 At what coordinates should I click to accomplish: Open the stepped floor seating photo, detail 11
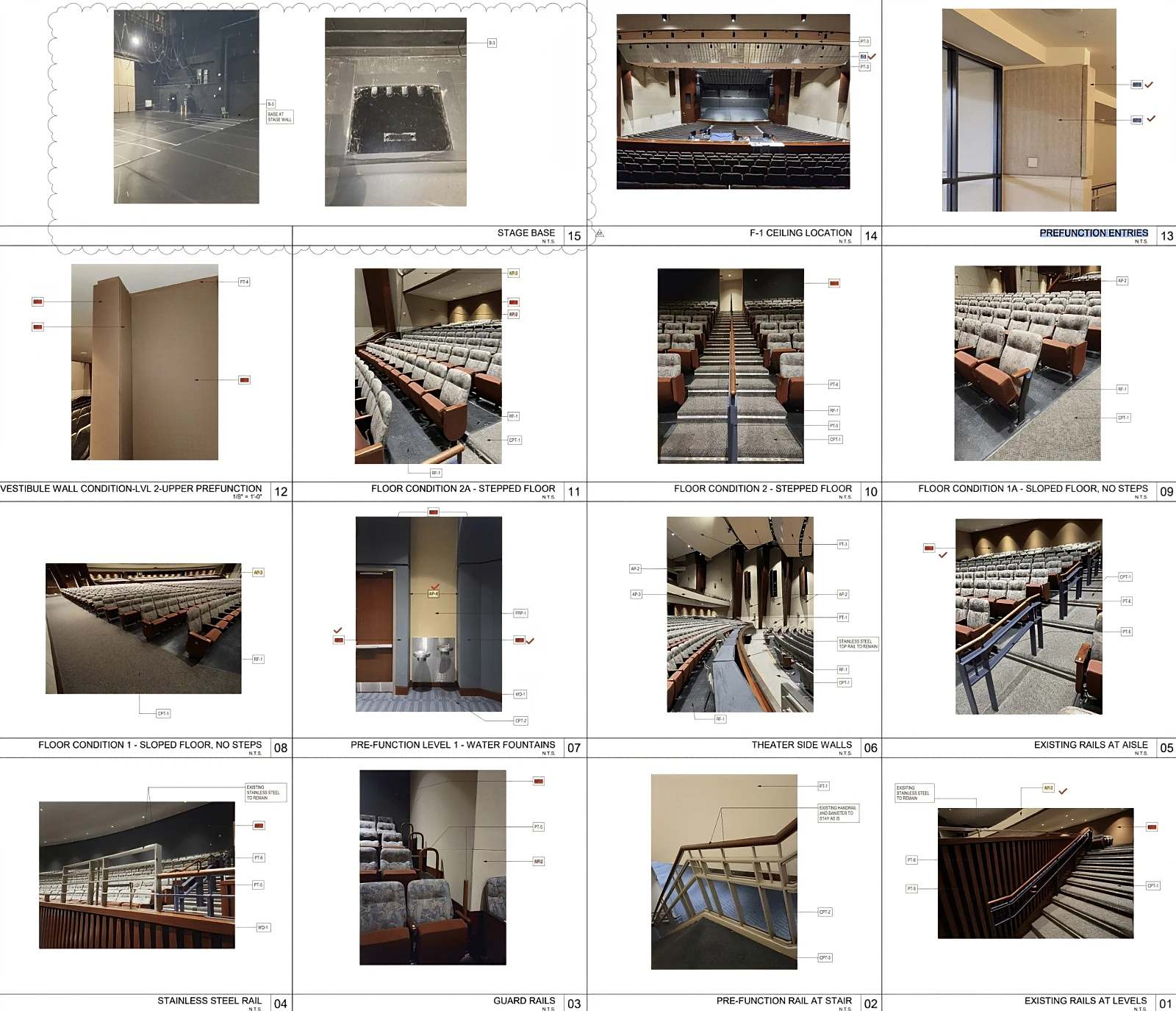(429, 366)
